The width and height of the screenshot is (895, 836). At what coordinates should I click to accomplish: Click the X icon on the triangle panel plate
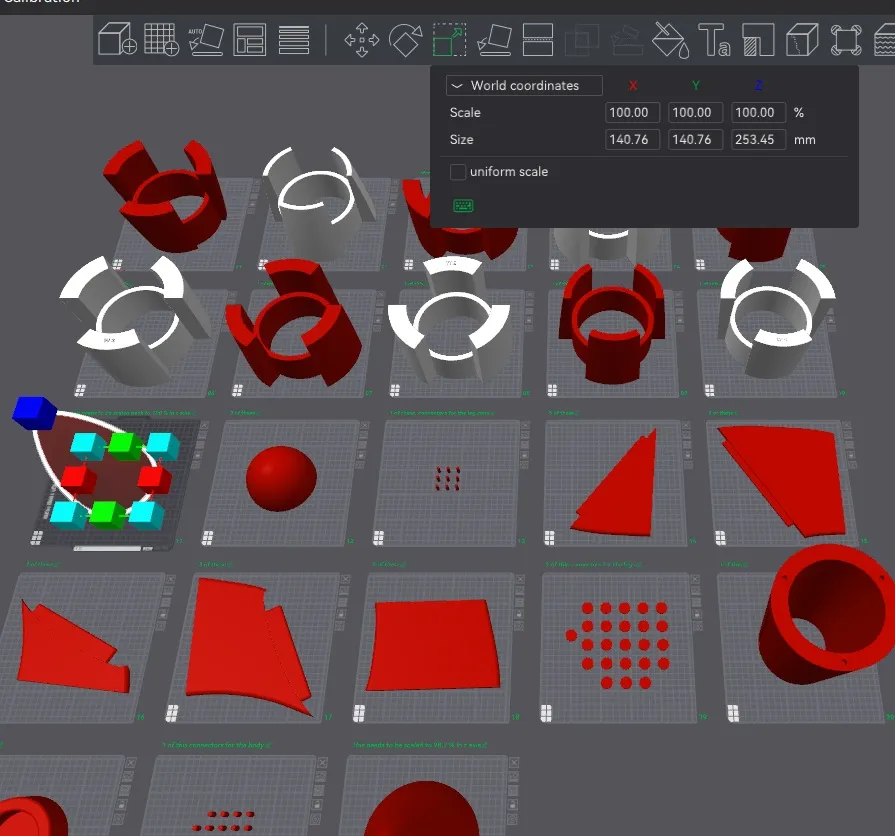pos(686,425)
